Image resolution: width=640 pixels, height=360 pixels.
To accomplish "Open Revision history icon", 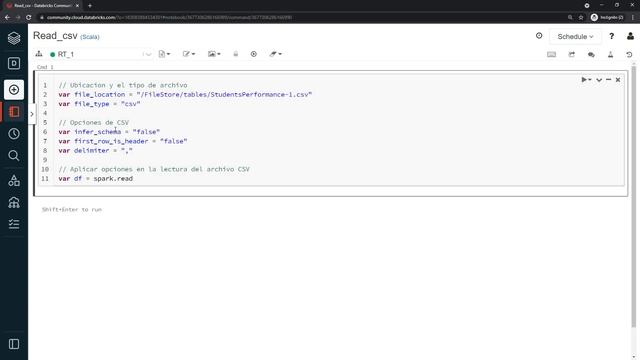I will coord(629,54).
